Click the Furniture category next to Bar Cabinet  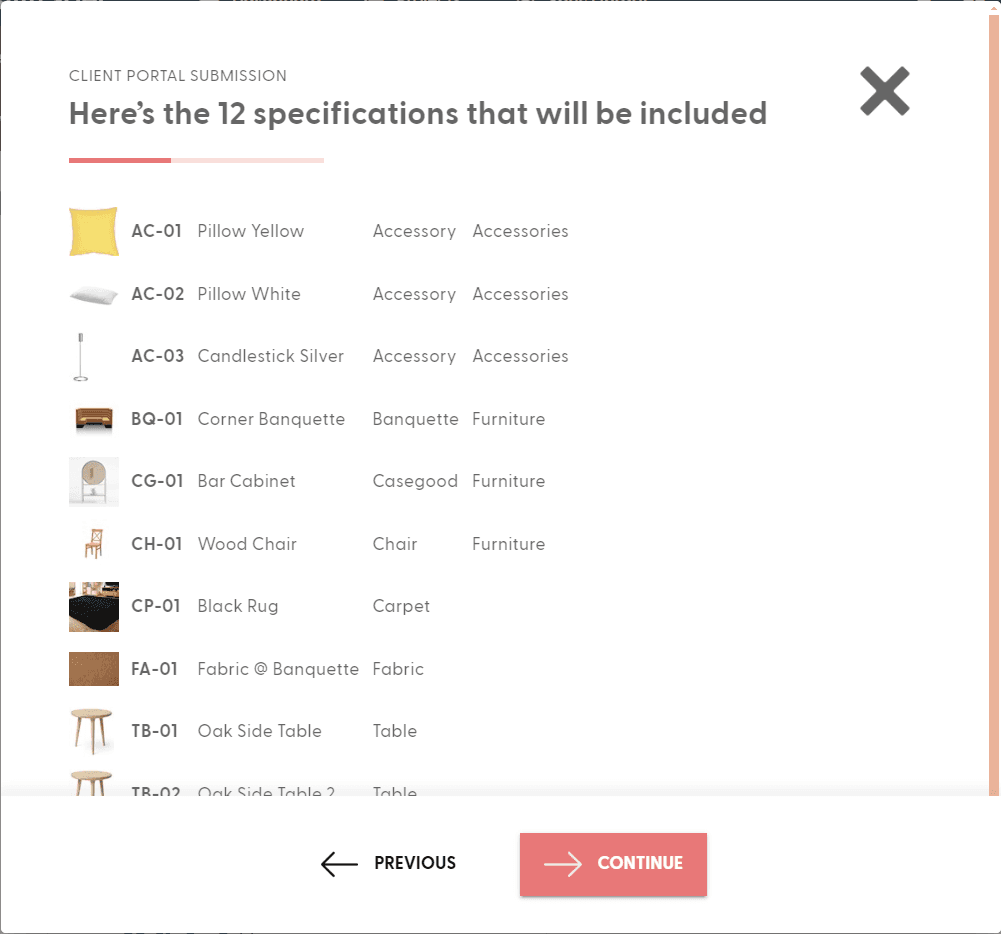[x=508, y=481]
